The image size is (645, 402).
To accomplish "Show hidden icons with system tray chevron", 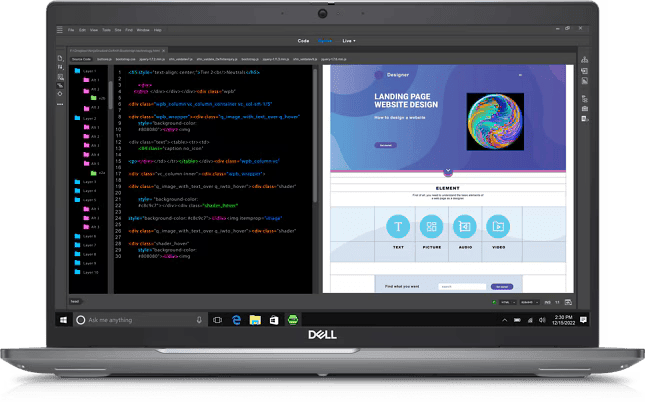I will [504, 320].
